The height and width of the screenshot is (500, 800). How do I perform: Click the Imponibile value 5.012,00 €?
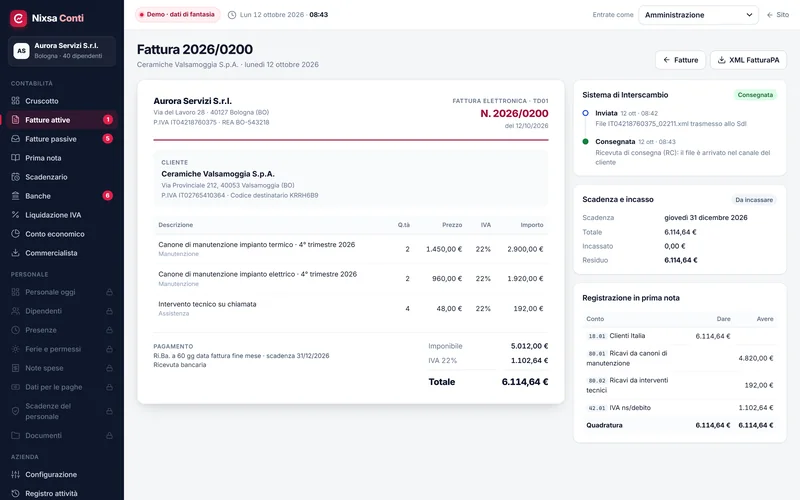(x=530, y=346)
